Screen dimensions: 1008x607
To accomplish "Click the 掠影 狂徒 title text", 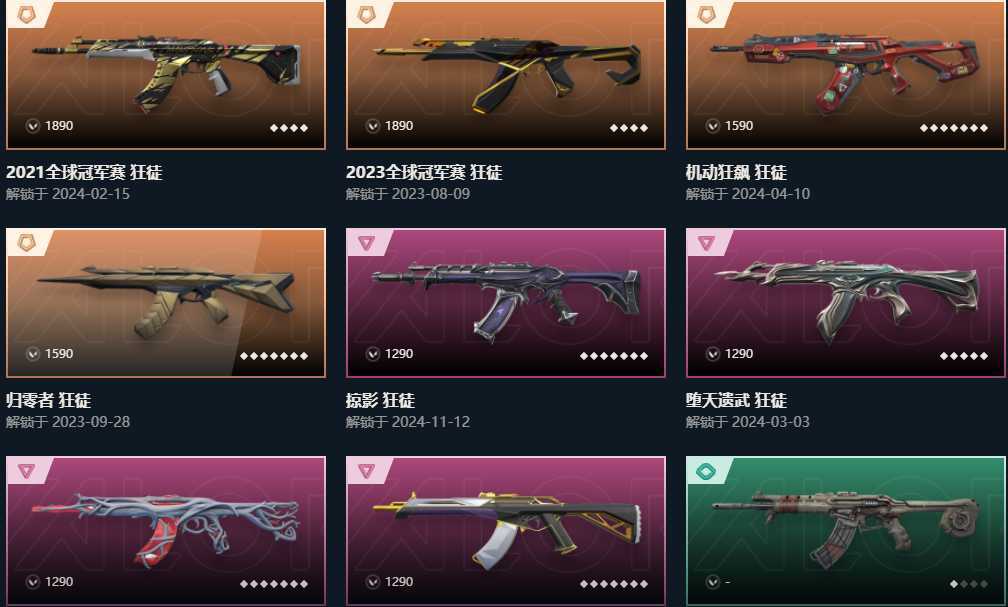I will pyautogui.click(x=380, y=400).
